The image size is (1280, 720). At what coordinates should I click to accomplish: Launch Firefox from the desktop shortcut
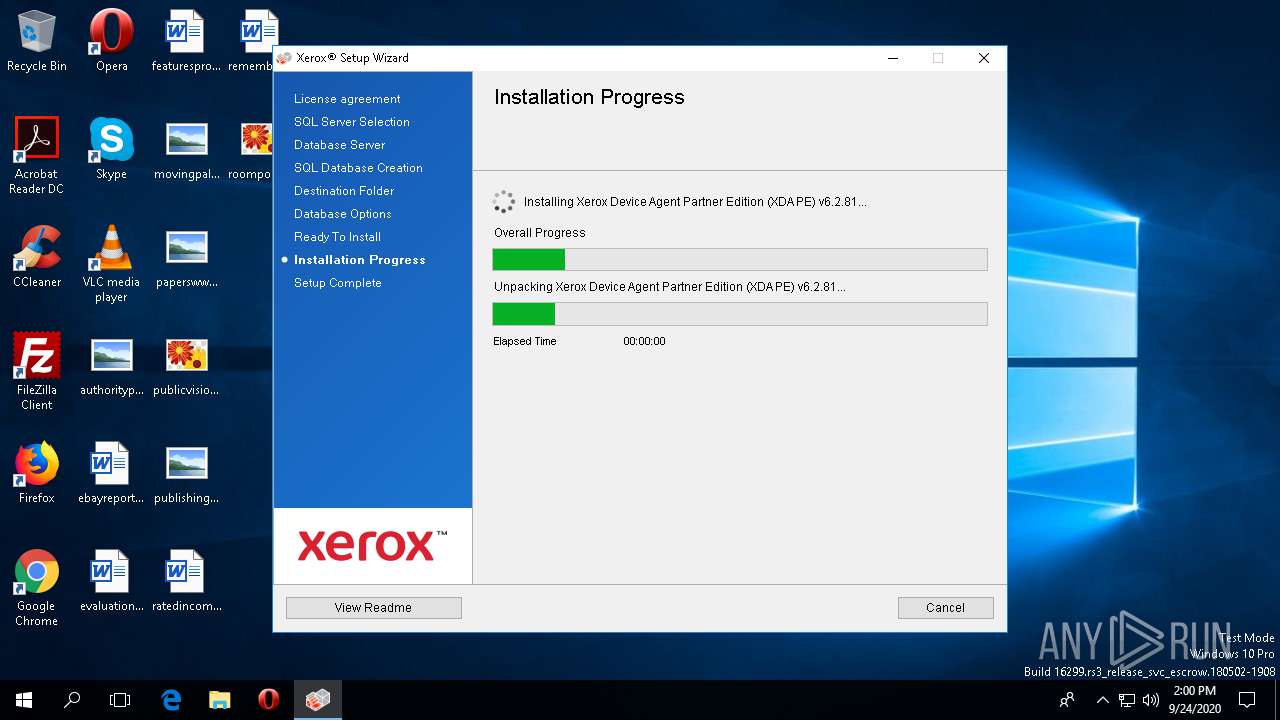[x=37, y=473]
